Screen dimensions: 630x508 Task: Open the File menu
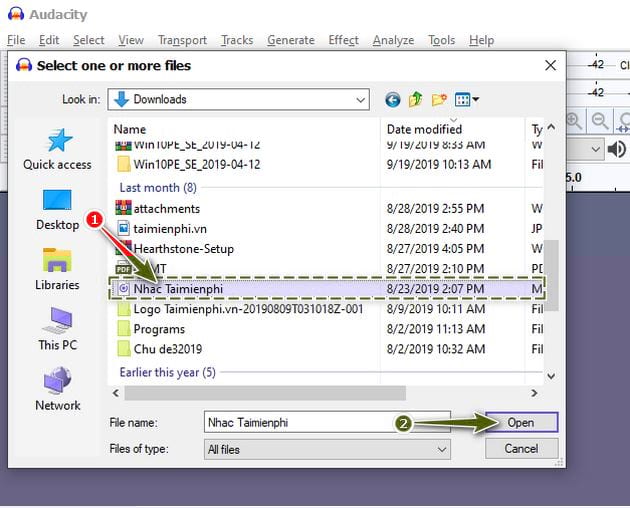pyautogui.click(x=16, y=40)
